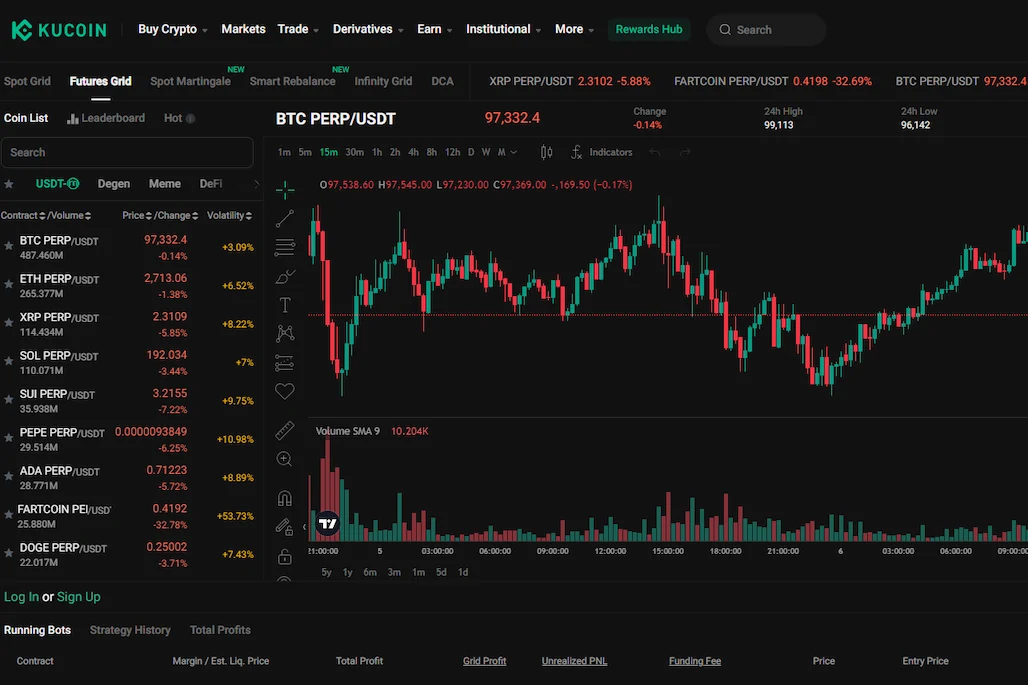Click the Sign Up link
1028x685 pixels.
[x=79, y=597]
